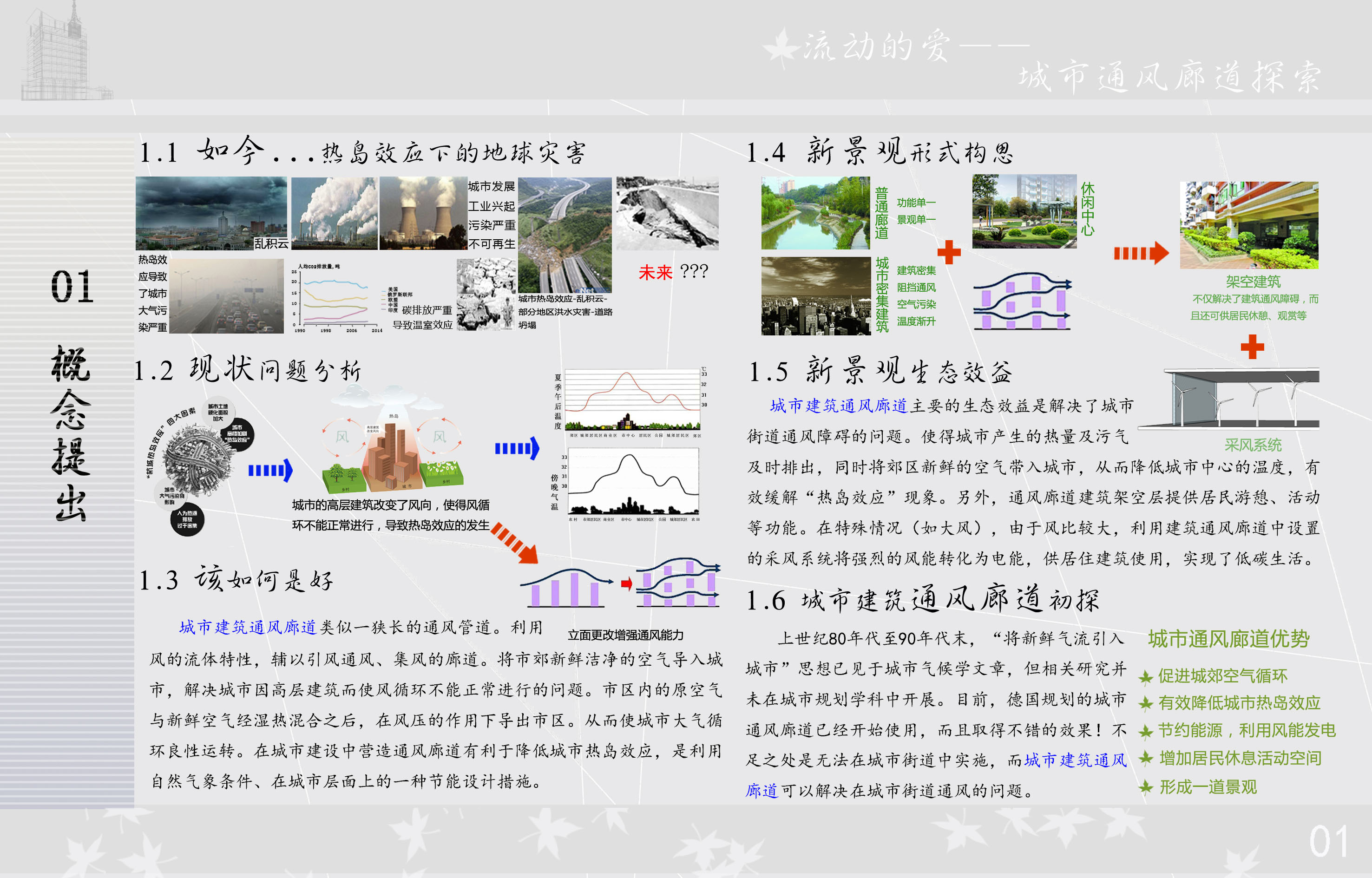1372x878 pixels.
Task: Click the factory smokestack emissions photo
Action: click(x=334, y=213)
